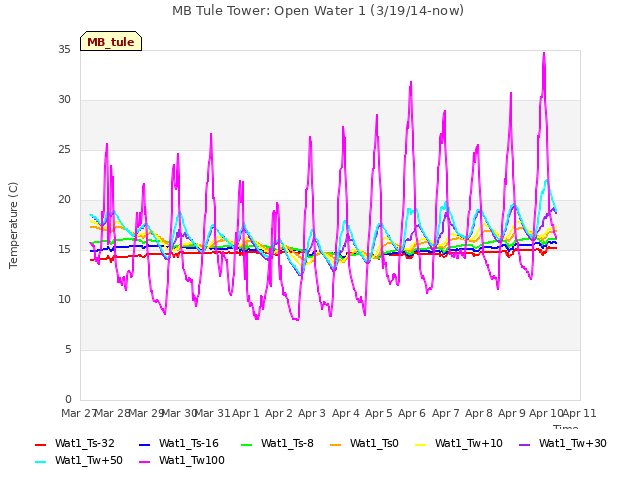Click the Apr 8 x-axis label
The height and width of the screenshot is (480, 640).
[479, 413]
